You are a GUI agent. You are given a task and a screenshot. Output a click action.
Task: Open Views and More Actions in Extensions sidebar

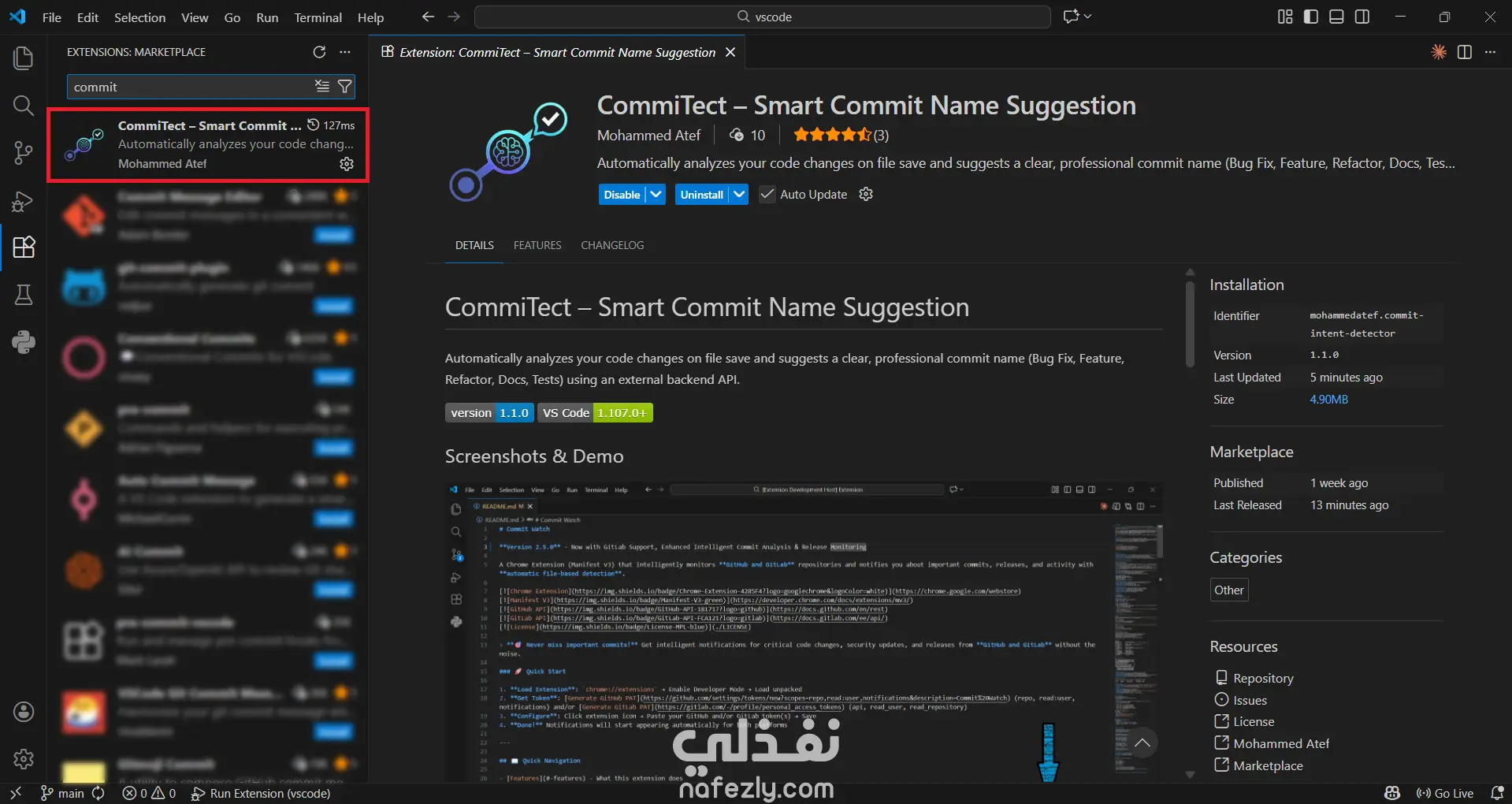point(345,52)
